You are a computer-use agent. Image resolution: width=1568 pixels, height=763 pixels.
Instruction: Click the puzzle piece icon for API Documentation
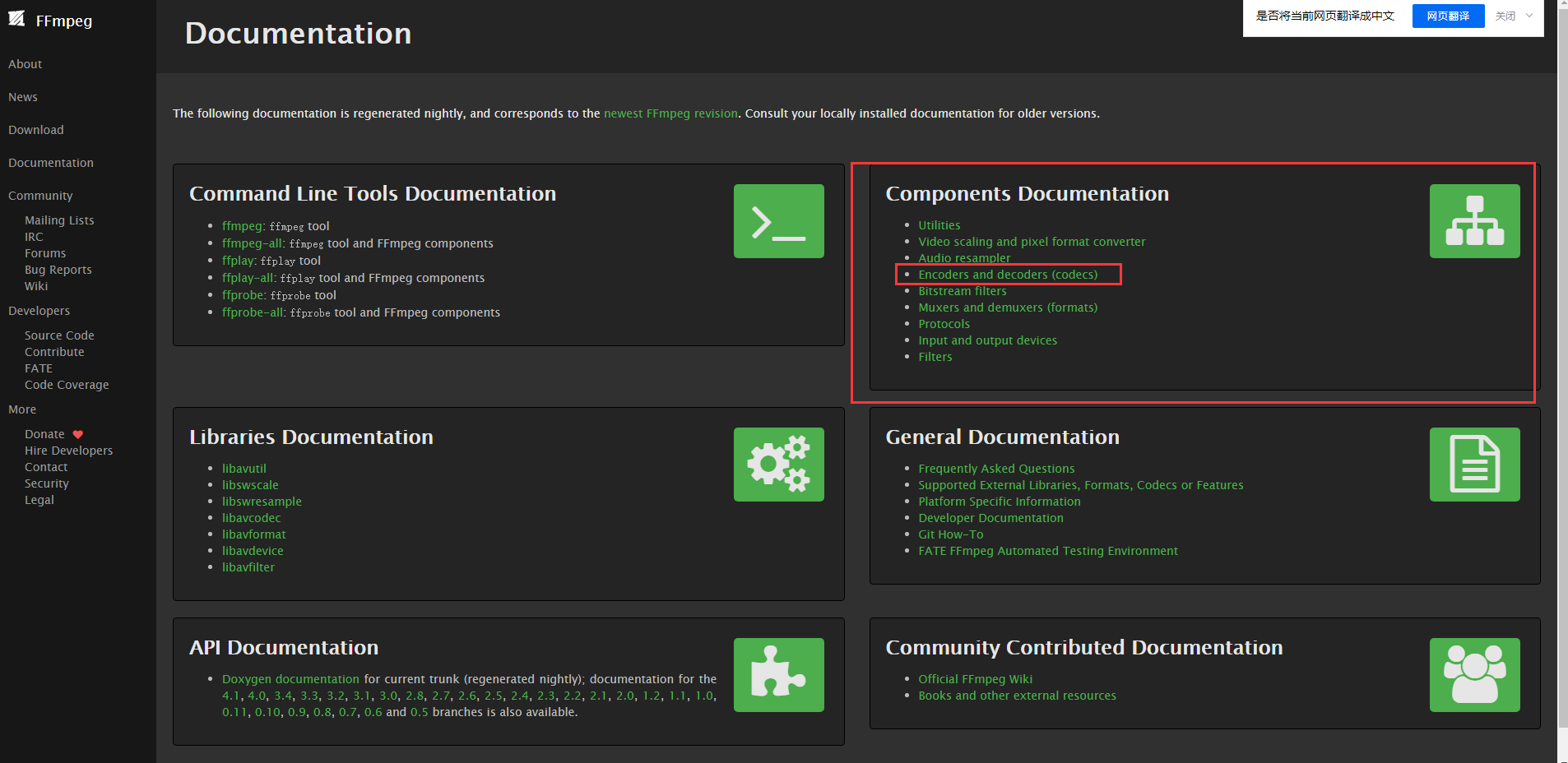(x=778, y=675)
